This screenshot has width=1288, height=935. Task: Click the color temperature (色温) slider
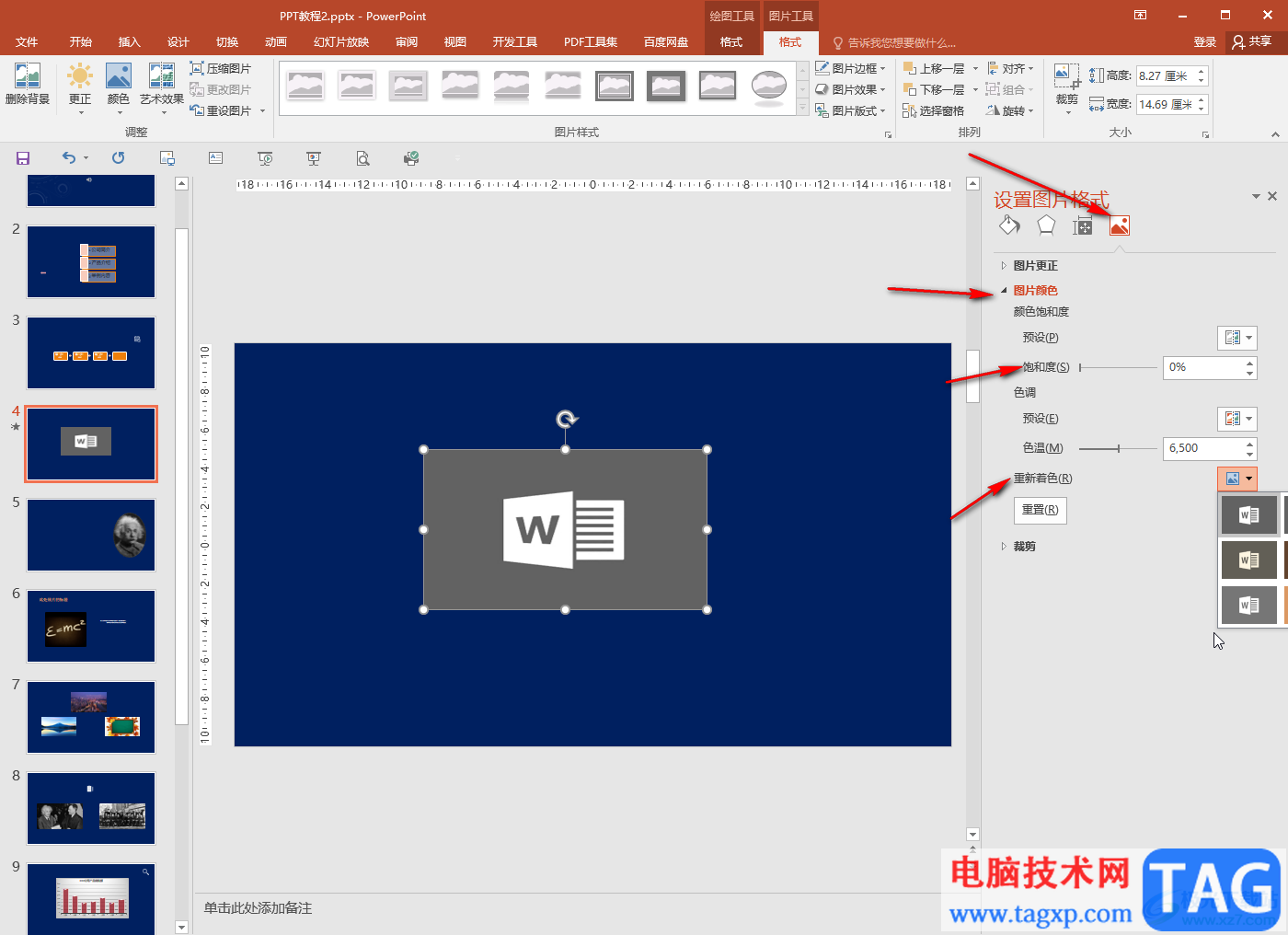[x=1118, y=449]
